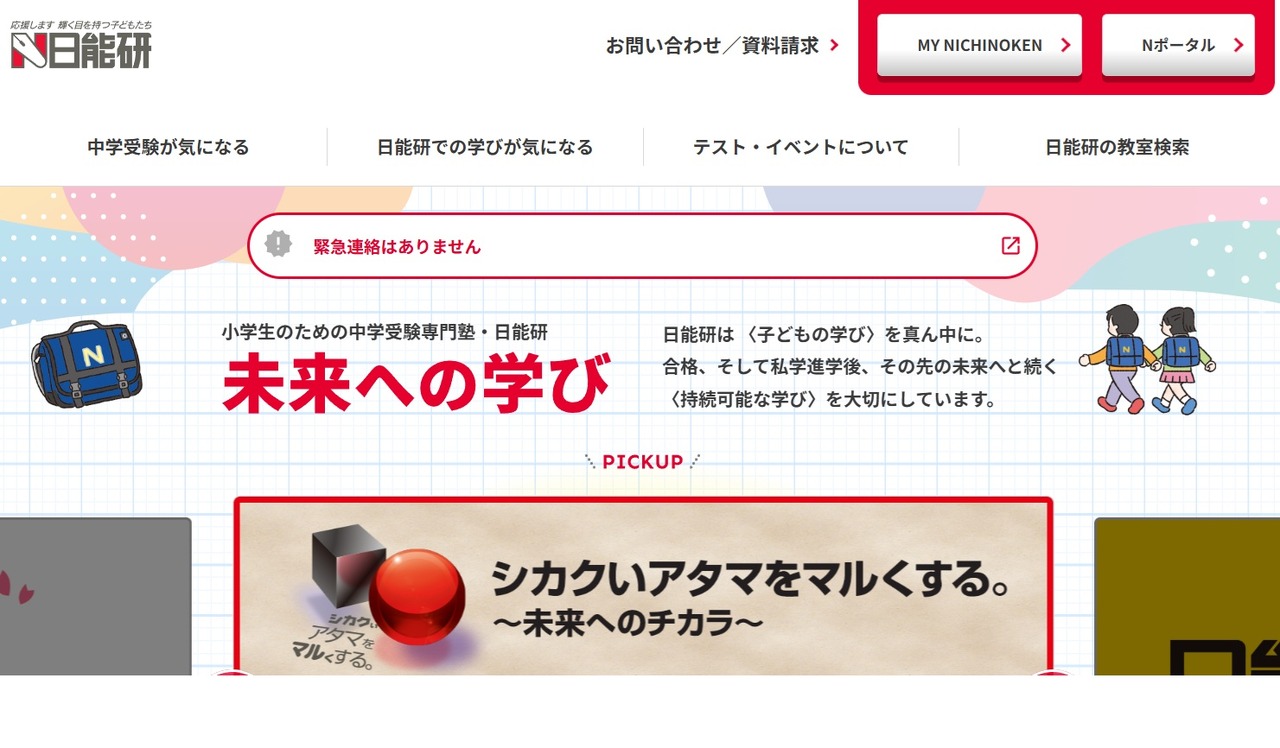This screenshot has height=748, width=1280.
Task: Click the 日能研 logo icon
Action: [x=30, y=52]
